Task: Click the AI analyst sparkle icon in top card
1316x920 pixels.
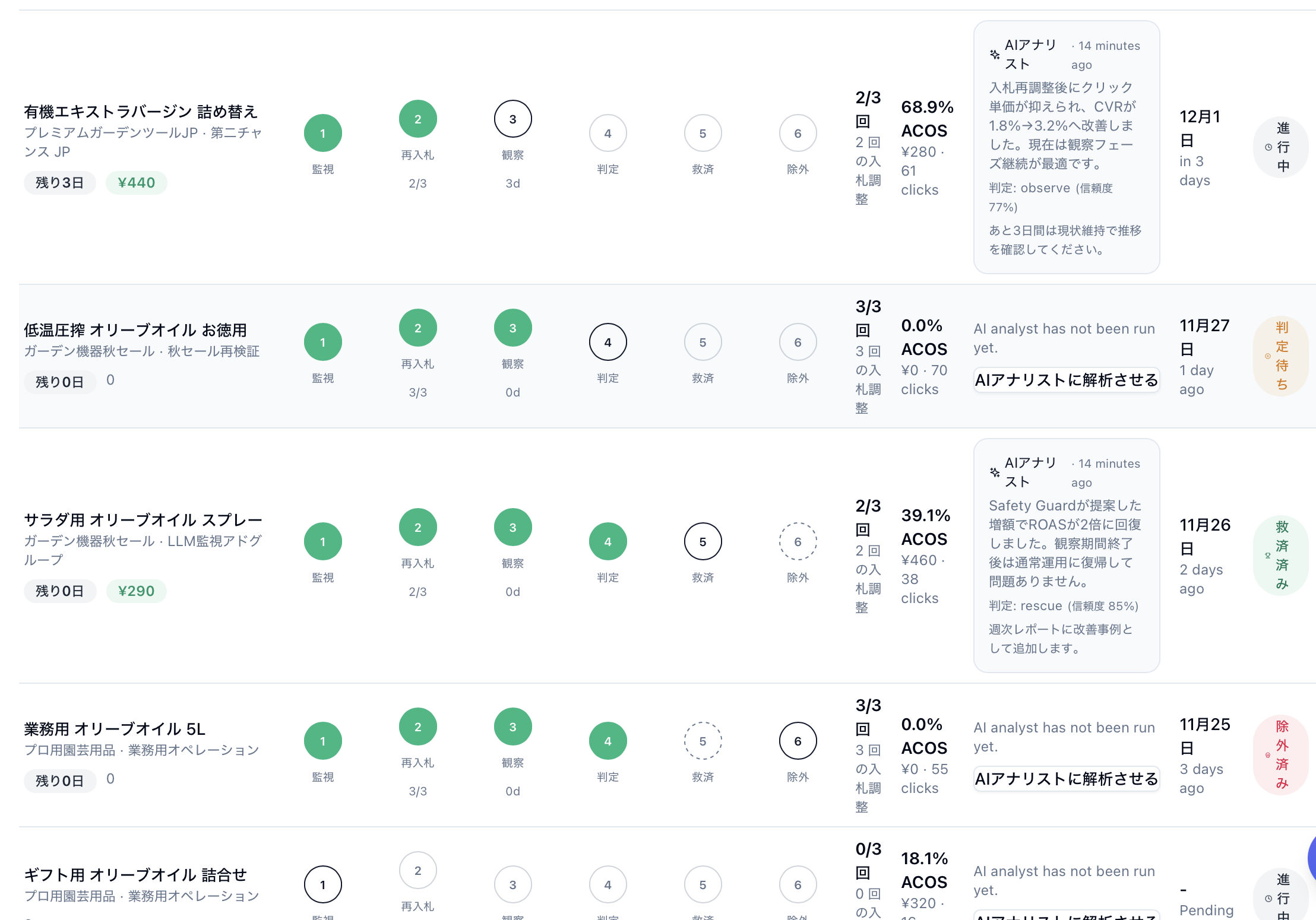Action: tap(994, 55)
